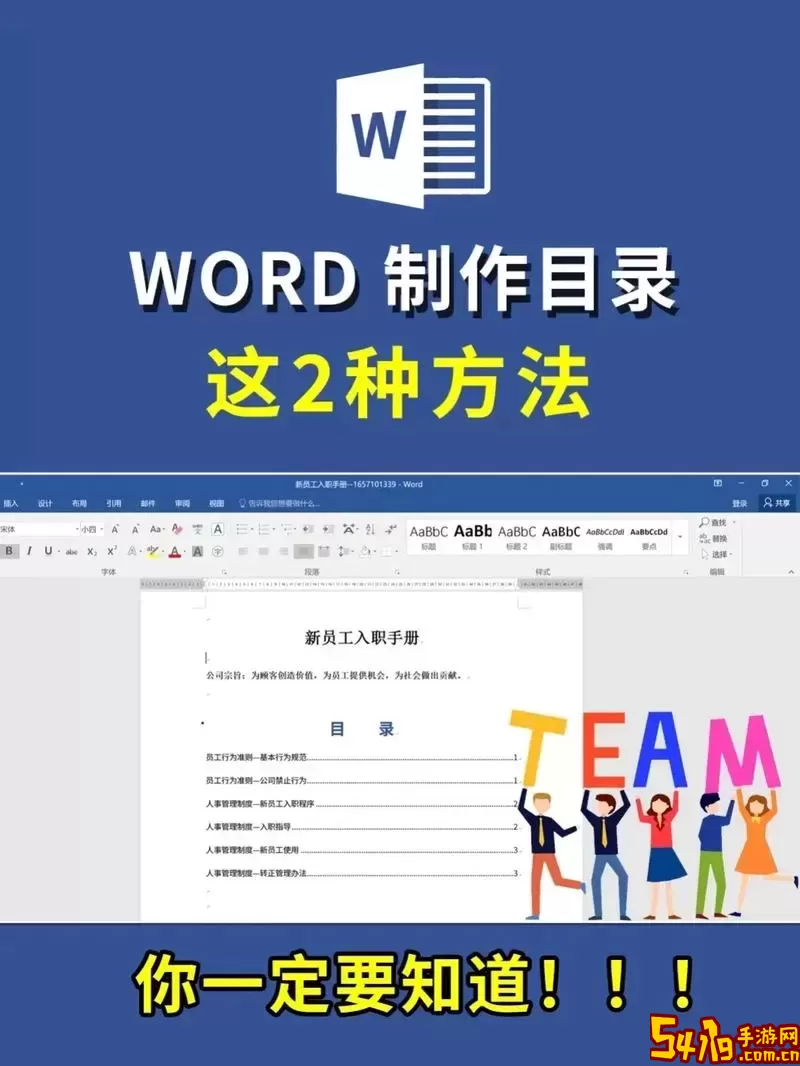Toggle Justify alignment
This screenshot has width=800, height=1066.
304,551
